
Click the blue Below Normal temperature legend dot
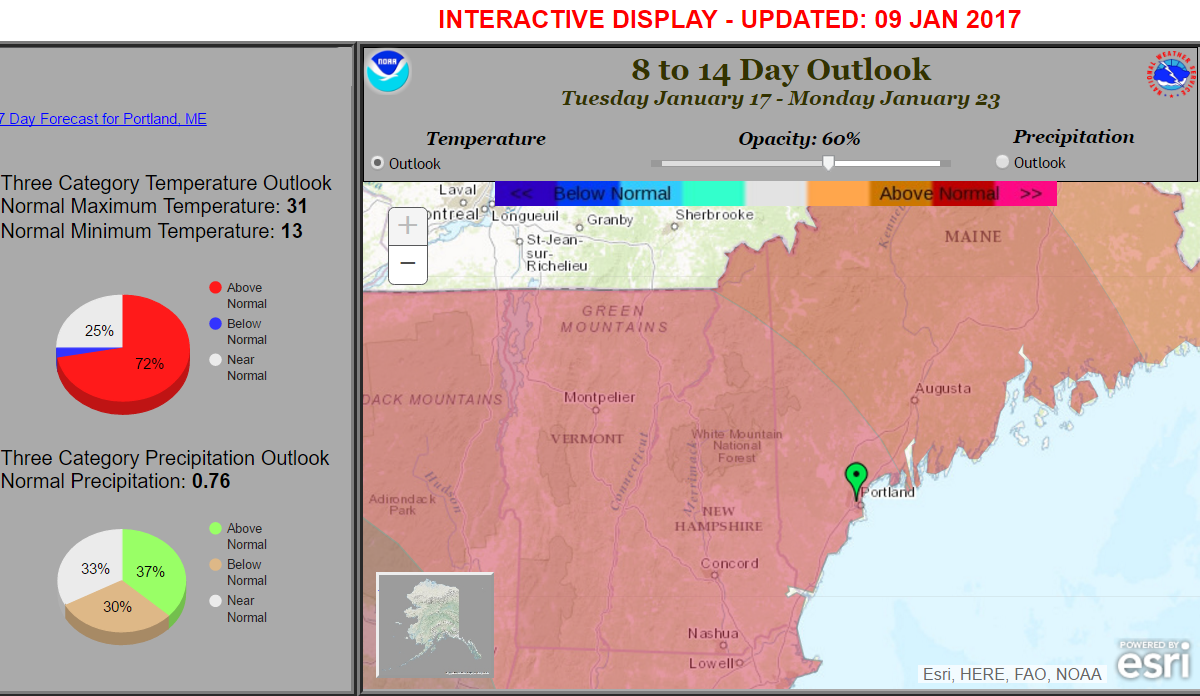coord(215,324)
